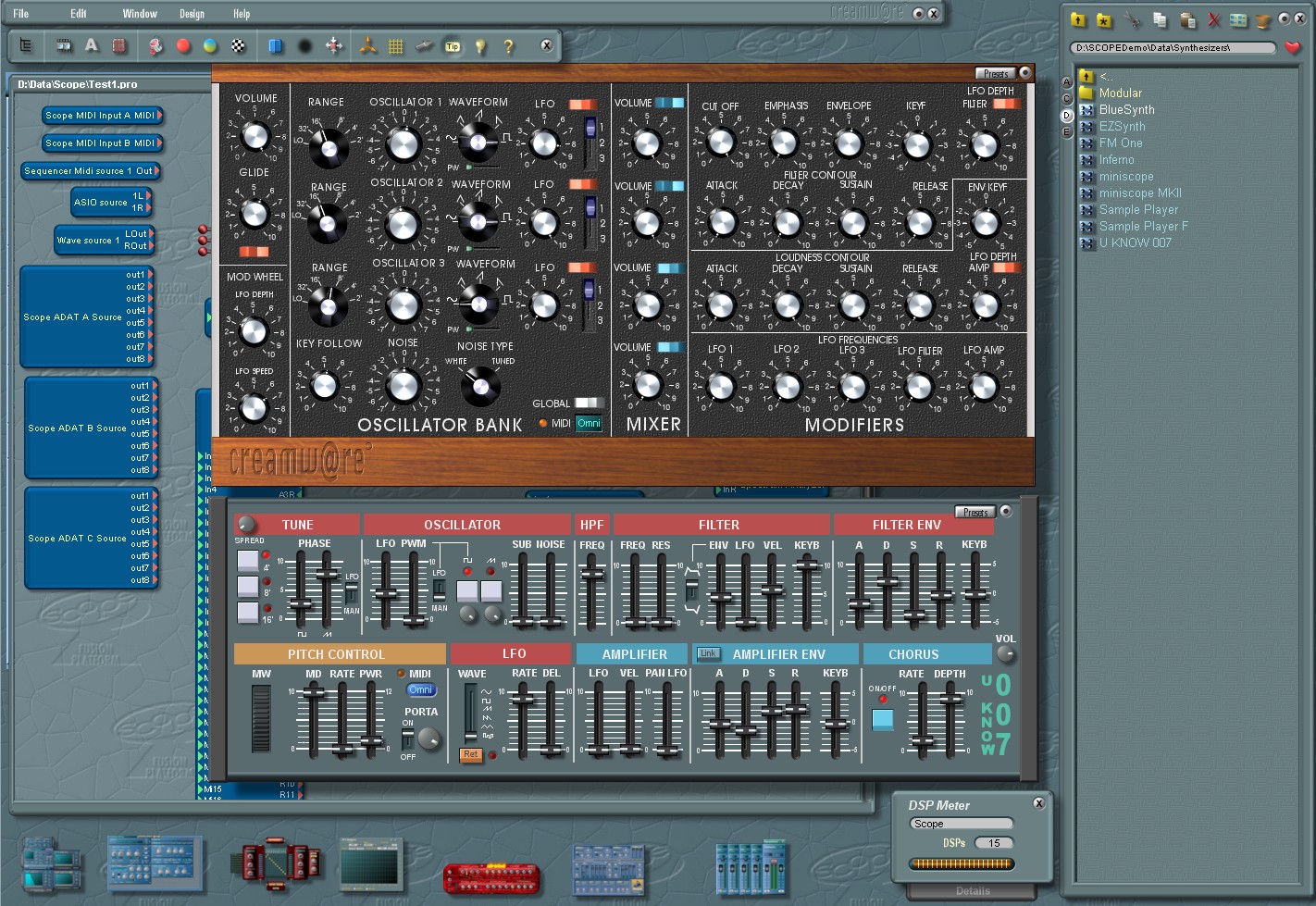Screen dimensions: 1316x906
Task: Select the miniscope MKII item
Action: 1140,192
